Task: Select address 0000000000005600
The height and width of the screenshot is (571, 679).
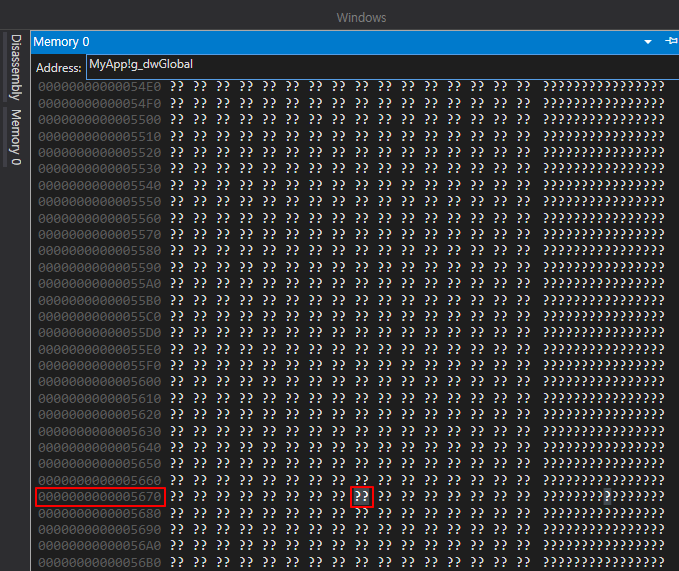Action: click(x=100, y=382)
